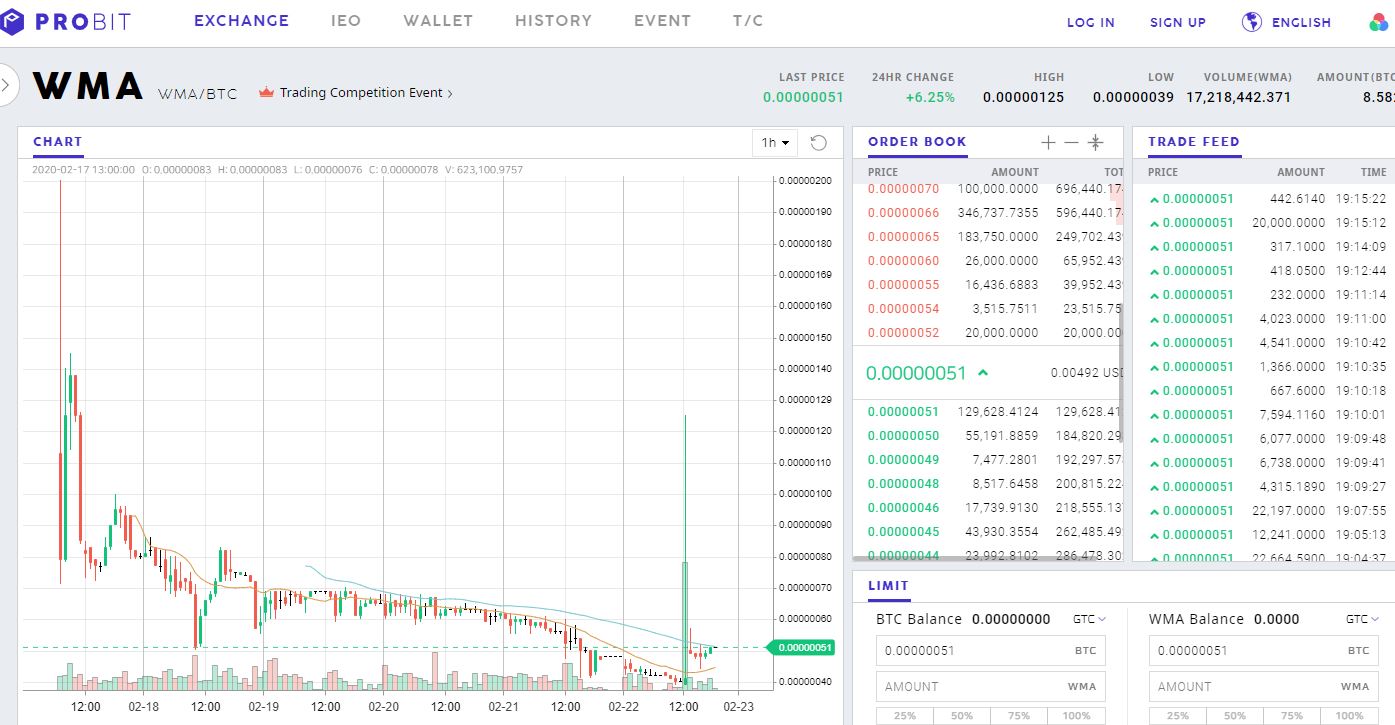Click the sell AMOUNT WMA input field
The width and height of the screenshot is (1395, 725).
(x=1264, y=687)
